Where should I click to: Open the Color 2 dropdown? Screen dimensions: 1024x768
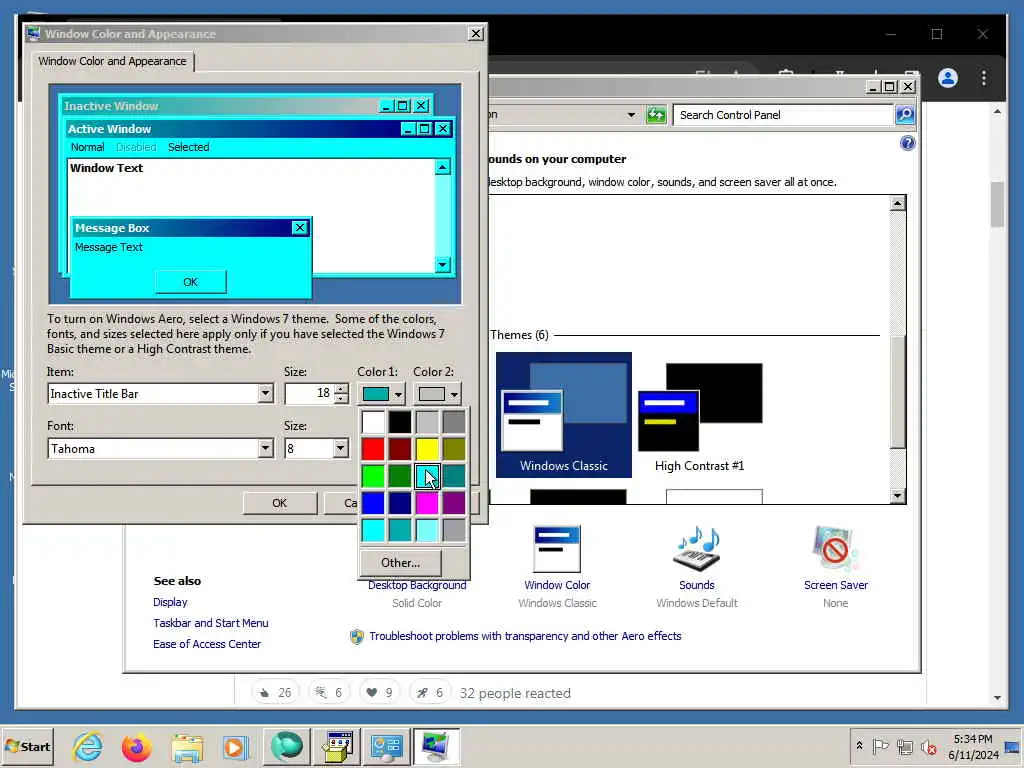[437, 394]
